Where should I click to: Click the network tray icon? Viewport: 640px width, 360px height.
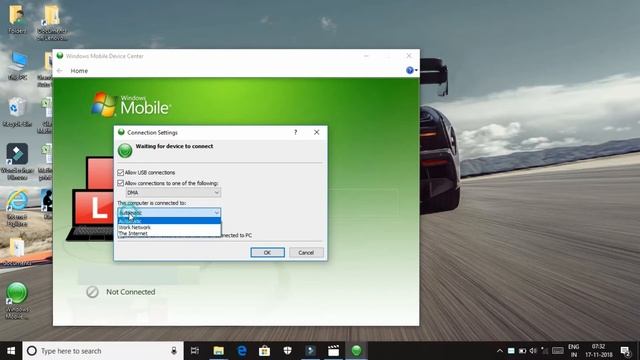544,351
